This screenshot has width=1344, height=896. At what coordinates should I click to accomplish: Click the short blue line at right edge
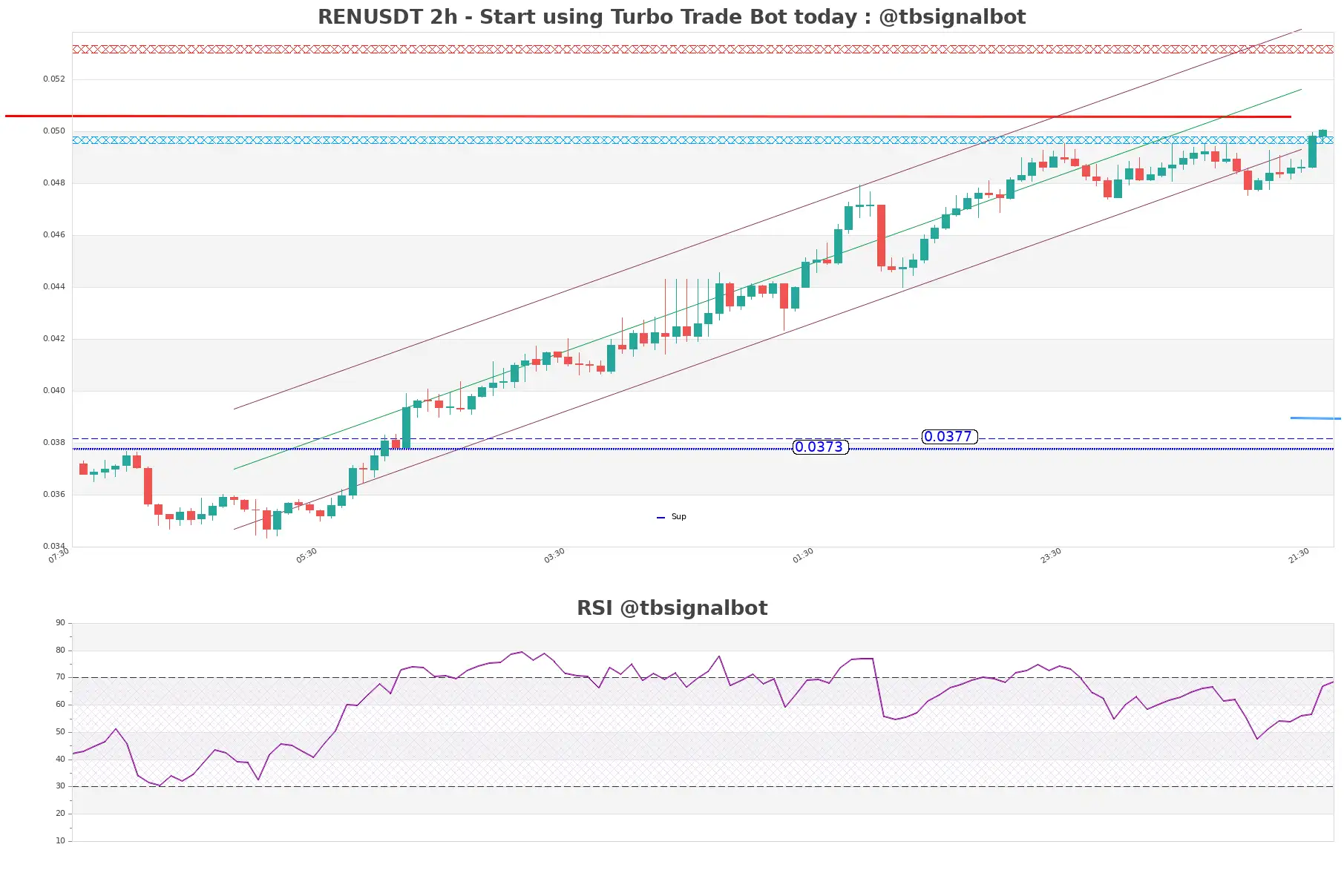tap(1316, 418)
